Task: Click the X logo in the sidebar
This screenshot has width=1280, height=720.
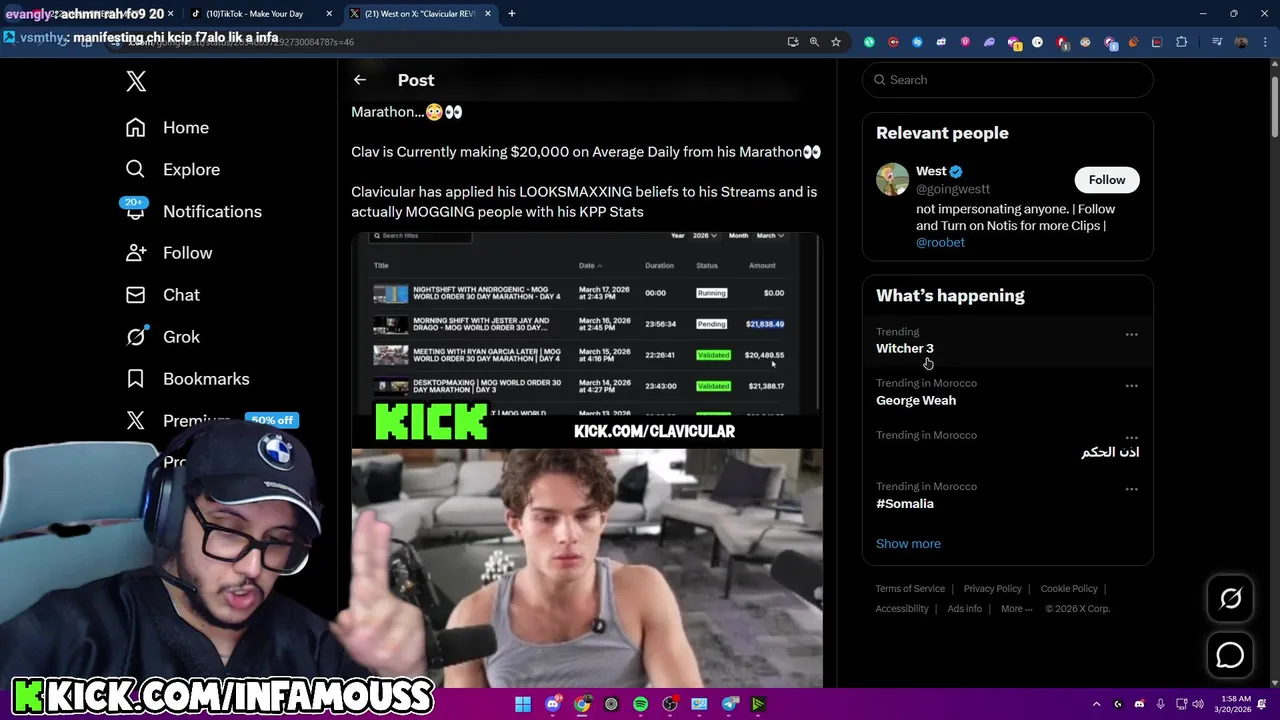Action: (136, 81)
